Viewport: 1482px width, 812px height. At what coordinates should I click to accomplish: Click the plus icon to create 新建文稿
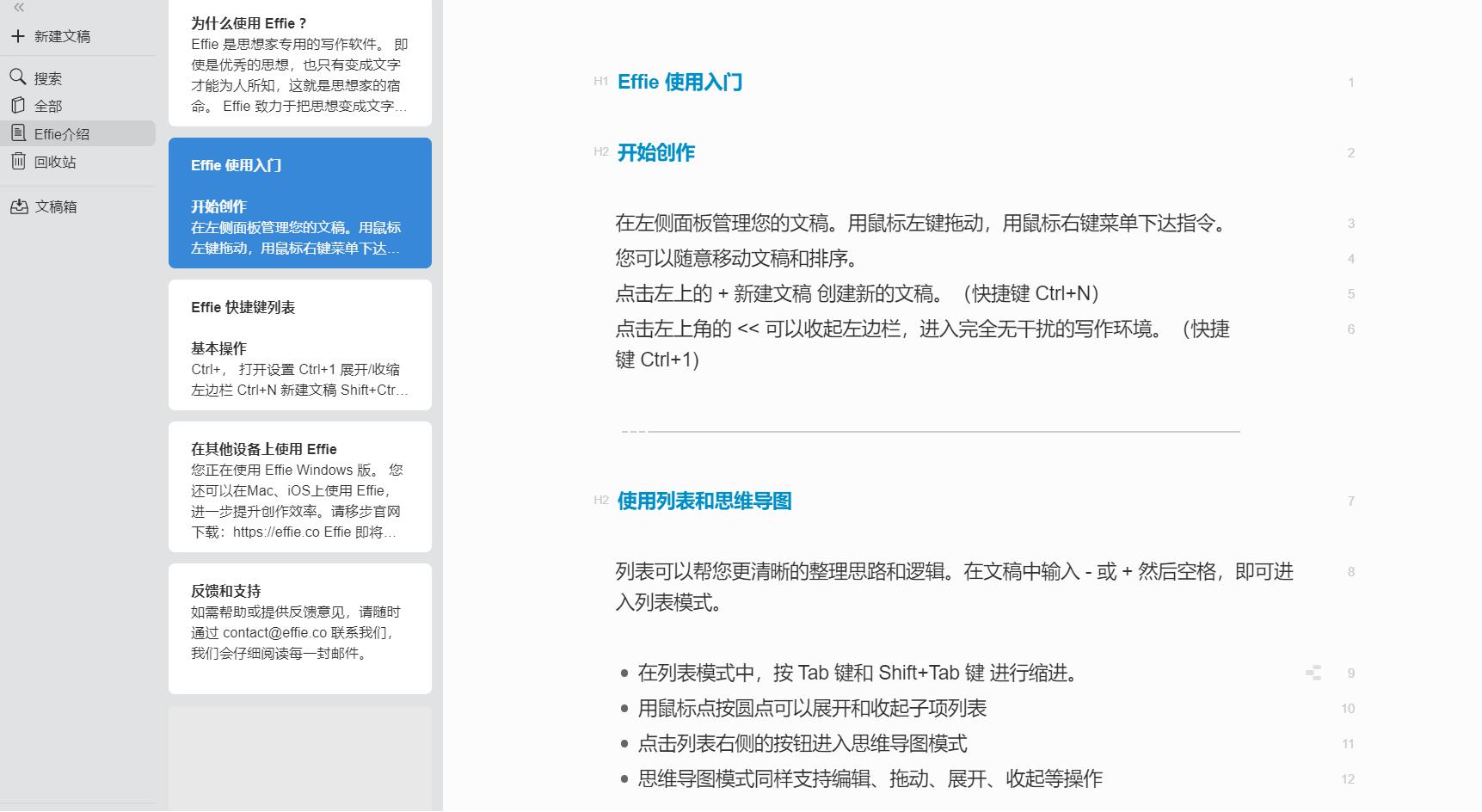point(15,37)
